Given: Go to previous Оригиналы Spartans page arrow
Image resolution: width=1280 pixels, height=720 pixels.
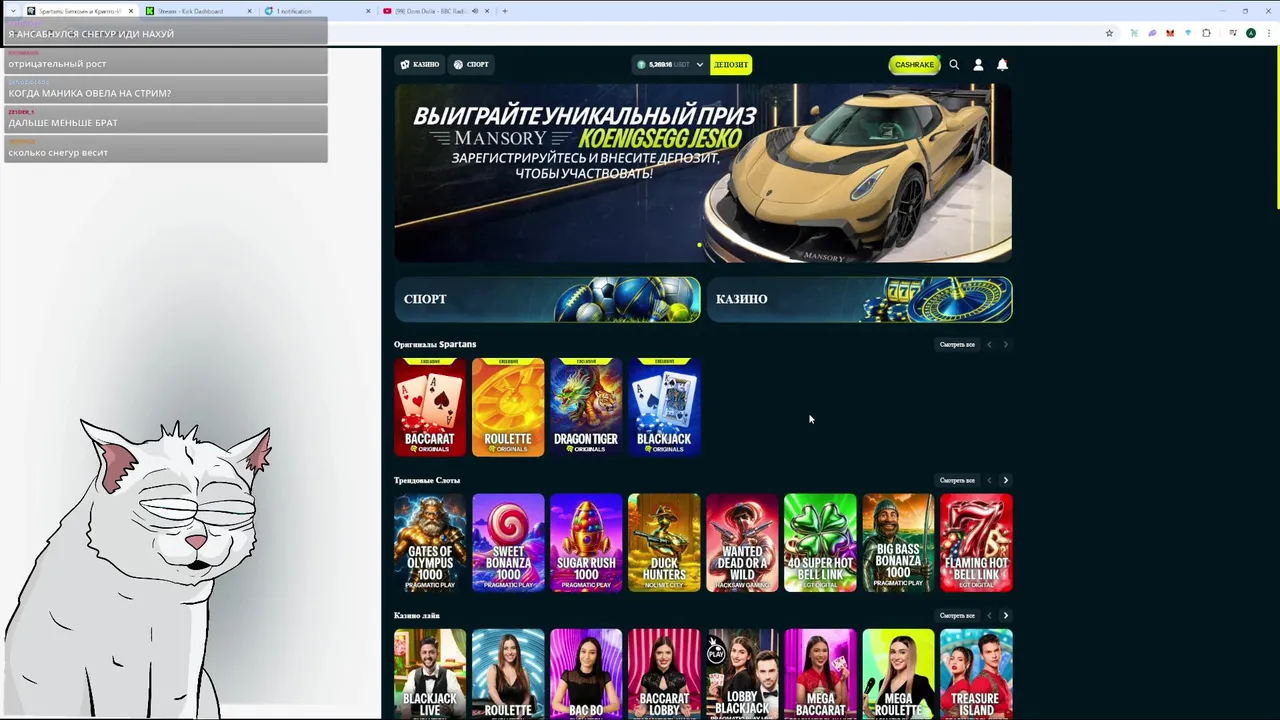Looking at the screenshot, I should [989, 344].
